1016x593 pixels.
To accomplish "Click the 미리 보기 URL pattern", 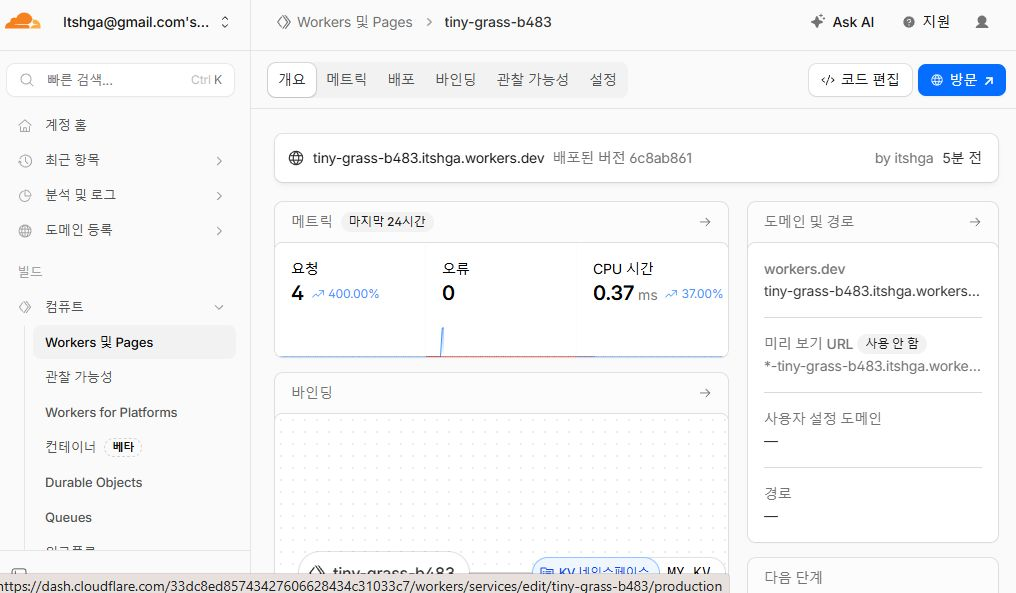I will (872, 366).
